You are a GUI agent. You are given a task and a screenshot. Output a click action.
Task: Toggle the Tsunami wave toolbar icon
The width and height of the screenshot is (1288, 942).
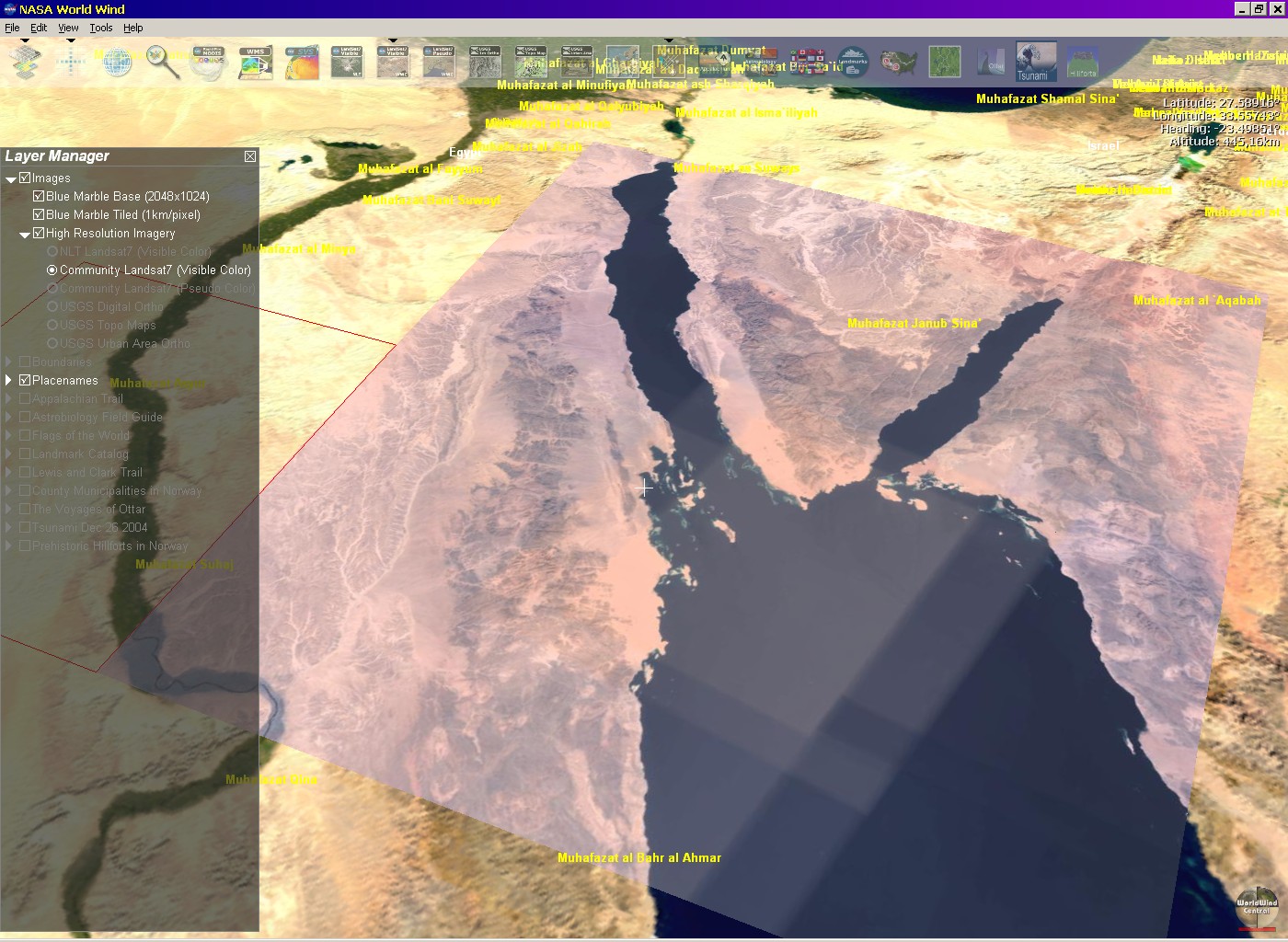click(1036, 62)
